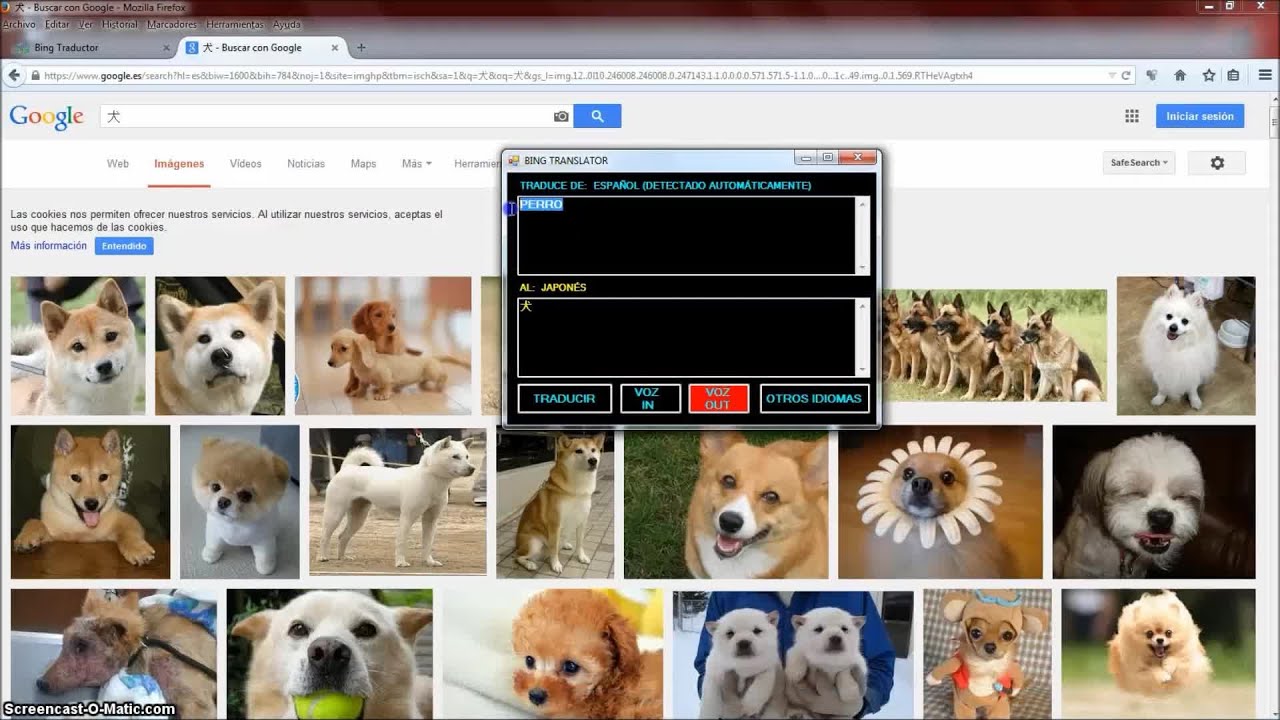Open a new Firefox tab
Image resolution: width=1280 pixels, height=720 pixels.
tap(361, 47)
